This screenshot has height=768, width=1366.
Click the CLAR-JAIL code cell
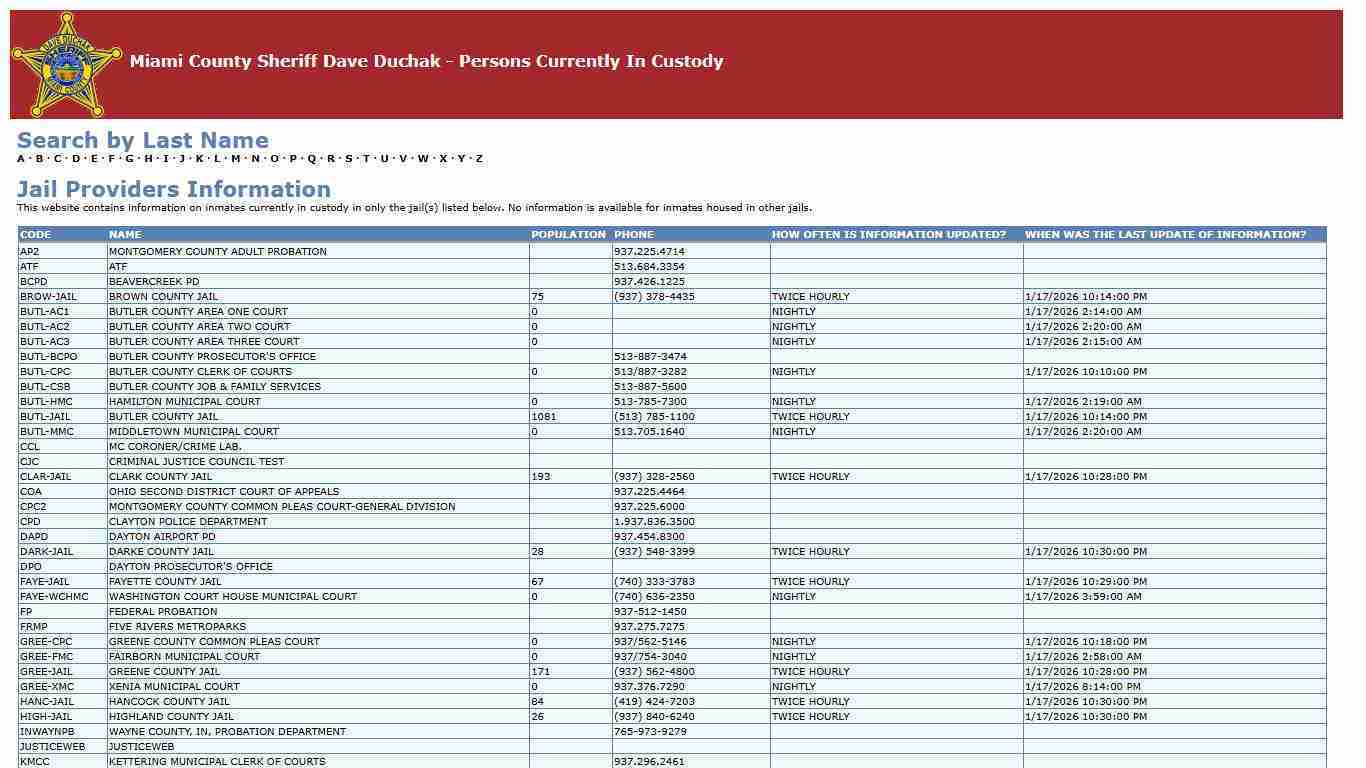pos(46,477)
